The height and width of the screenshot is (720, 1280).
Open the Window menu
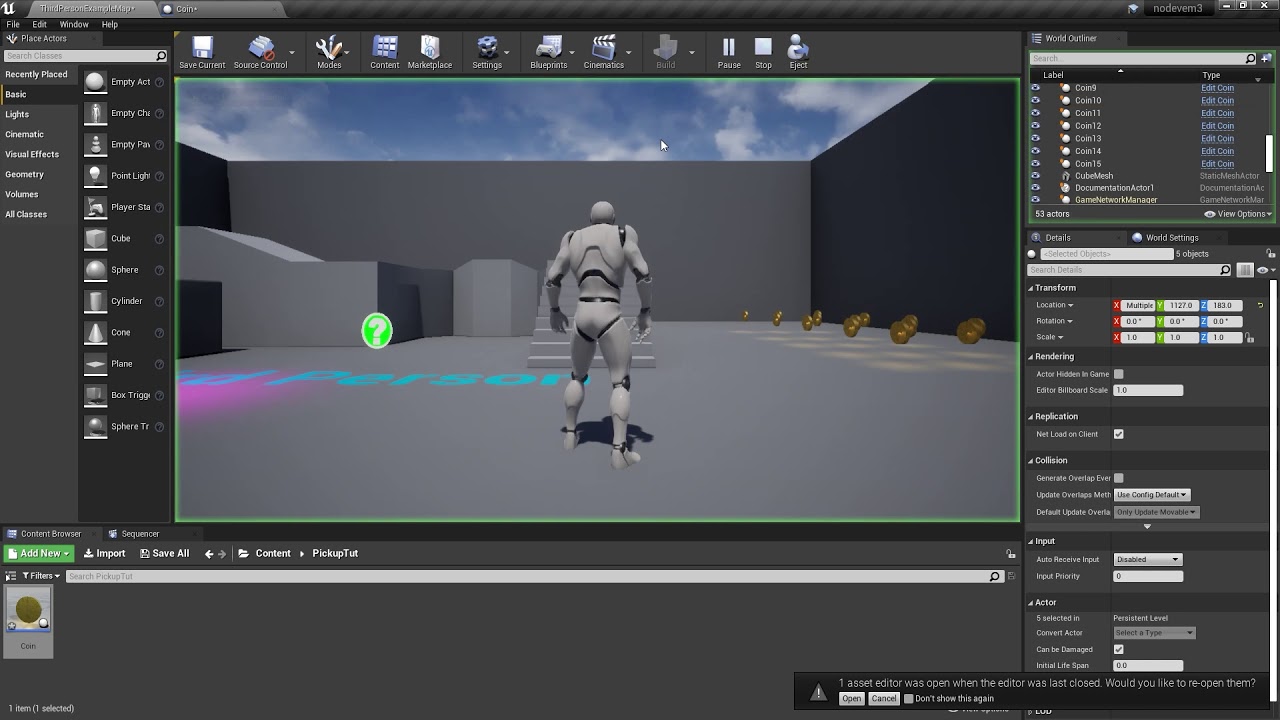point(74,24)
